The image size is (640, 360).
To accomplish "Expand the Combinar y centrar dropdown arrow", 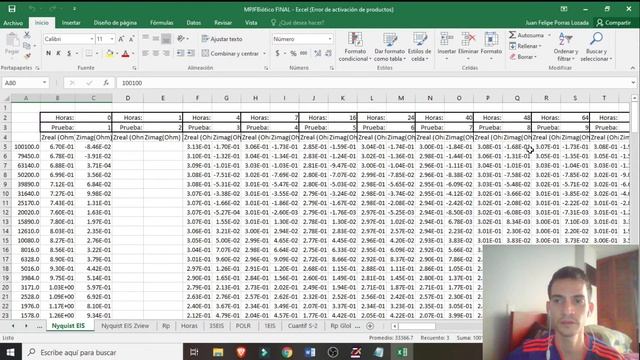I will click(x=264, y=53).
